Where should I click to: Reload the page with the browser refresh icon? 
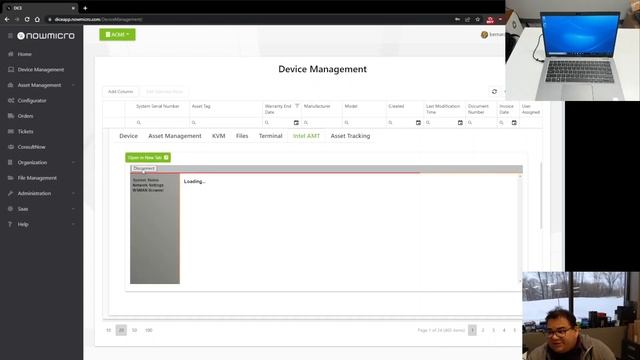tap(27, 19)
